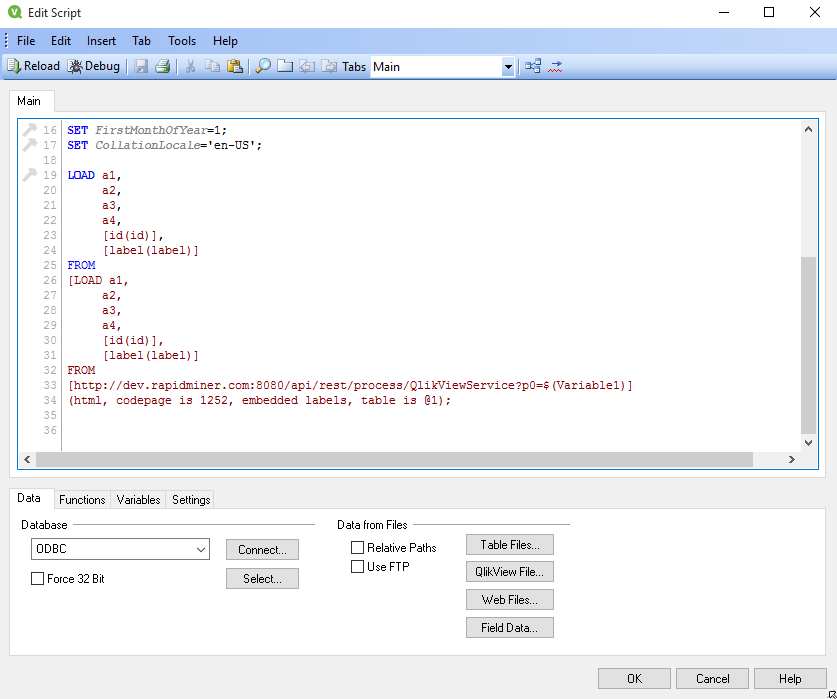Start the script Debug tool
Viewport: 837px width, 699px height.
click(93, 66)
